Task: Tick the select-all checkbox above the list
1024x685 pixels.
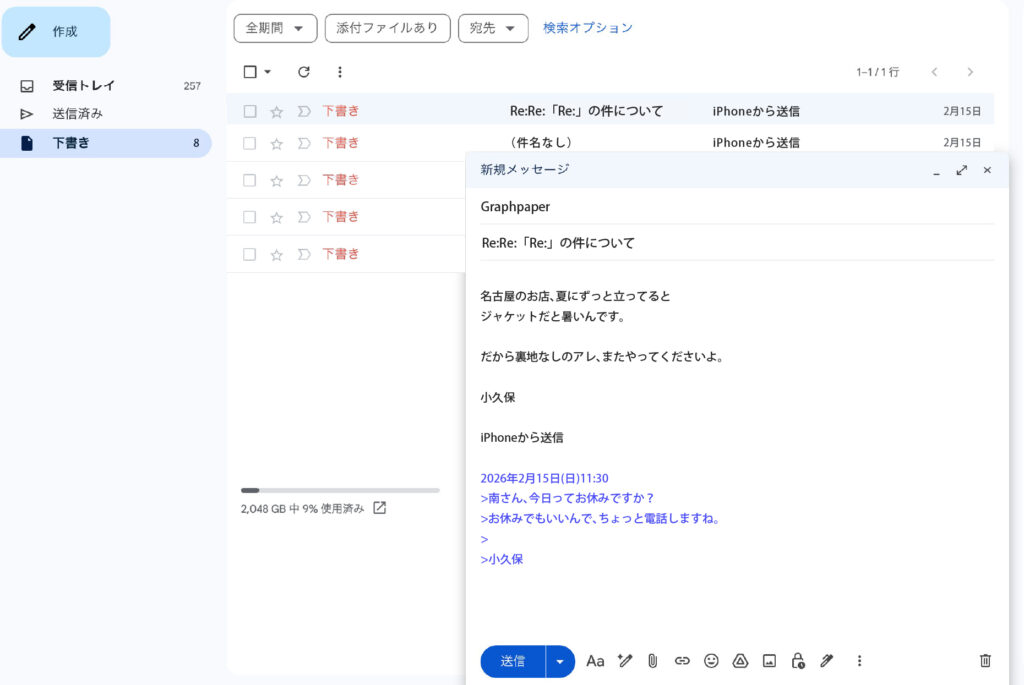Action: pyautogui.click(x=250, y=72)
